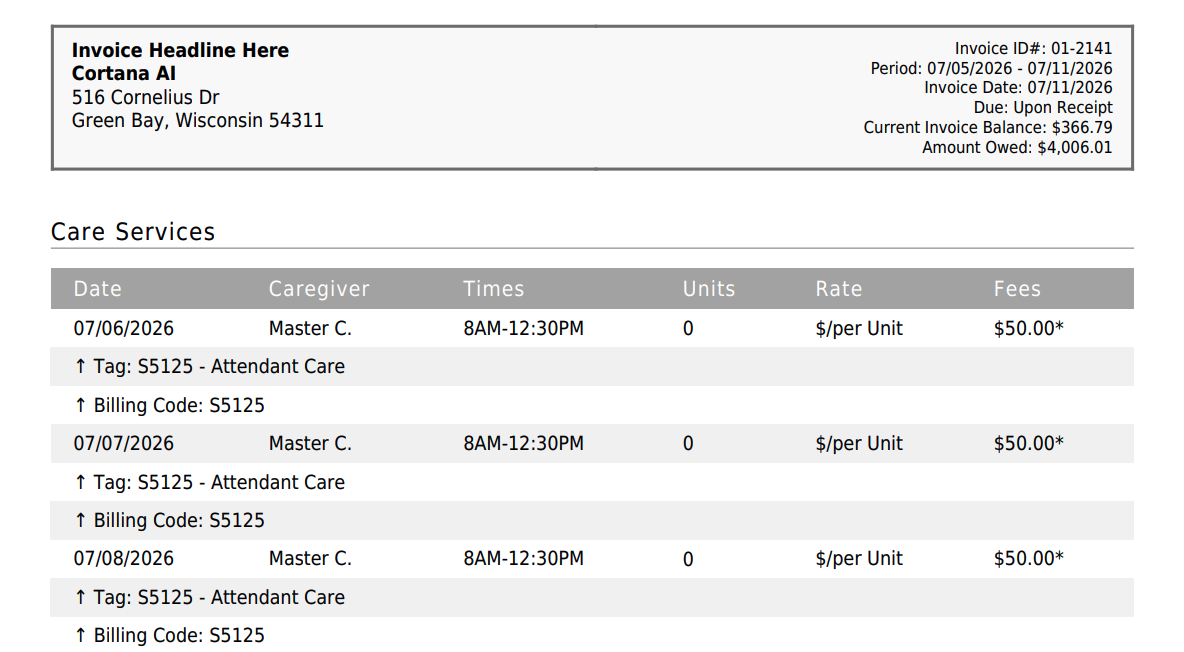Select the 516 Cornelius Dr address line
The height and width of the screenshot is (652, 1184).
coord(145,97)
